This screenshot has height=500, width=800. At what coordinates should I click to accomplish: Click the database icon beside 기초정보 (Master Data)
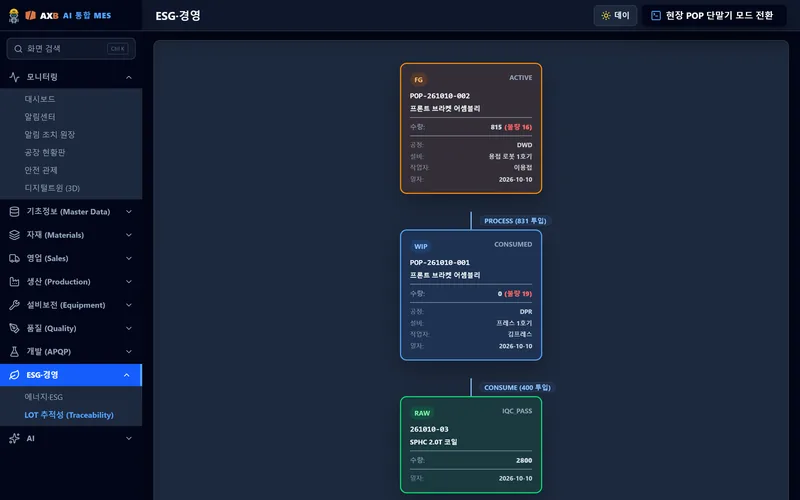point(14,212)
